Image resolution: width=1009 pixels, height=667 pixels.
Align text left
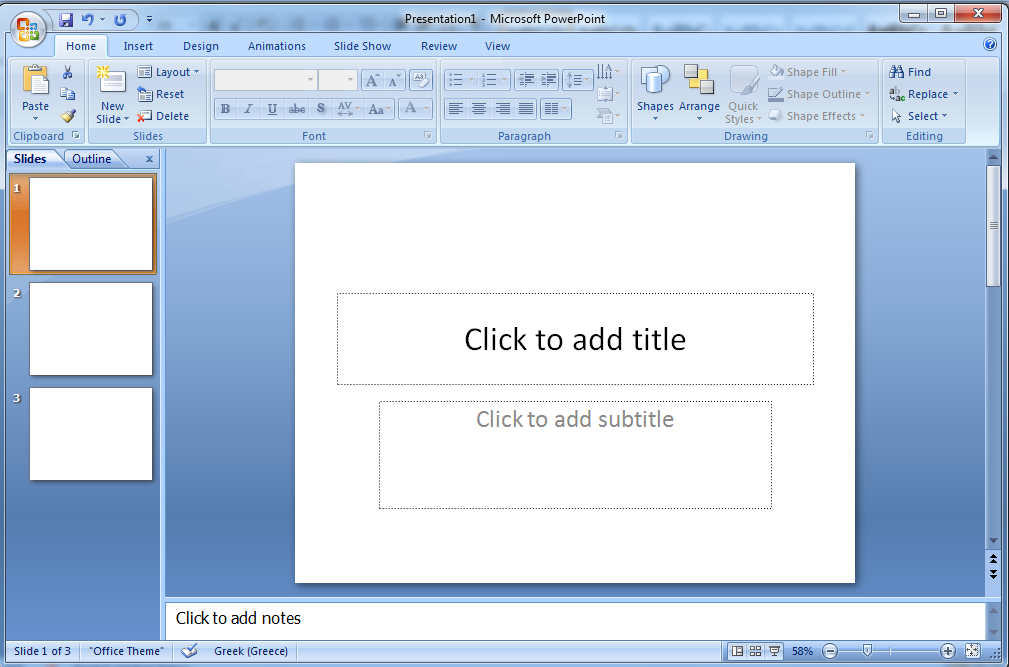455,109
